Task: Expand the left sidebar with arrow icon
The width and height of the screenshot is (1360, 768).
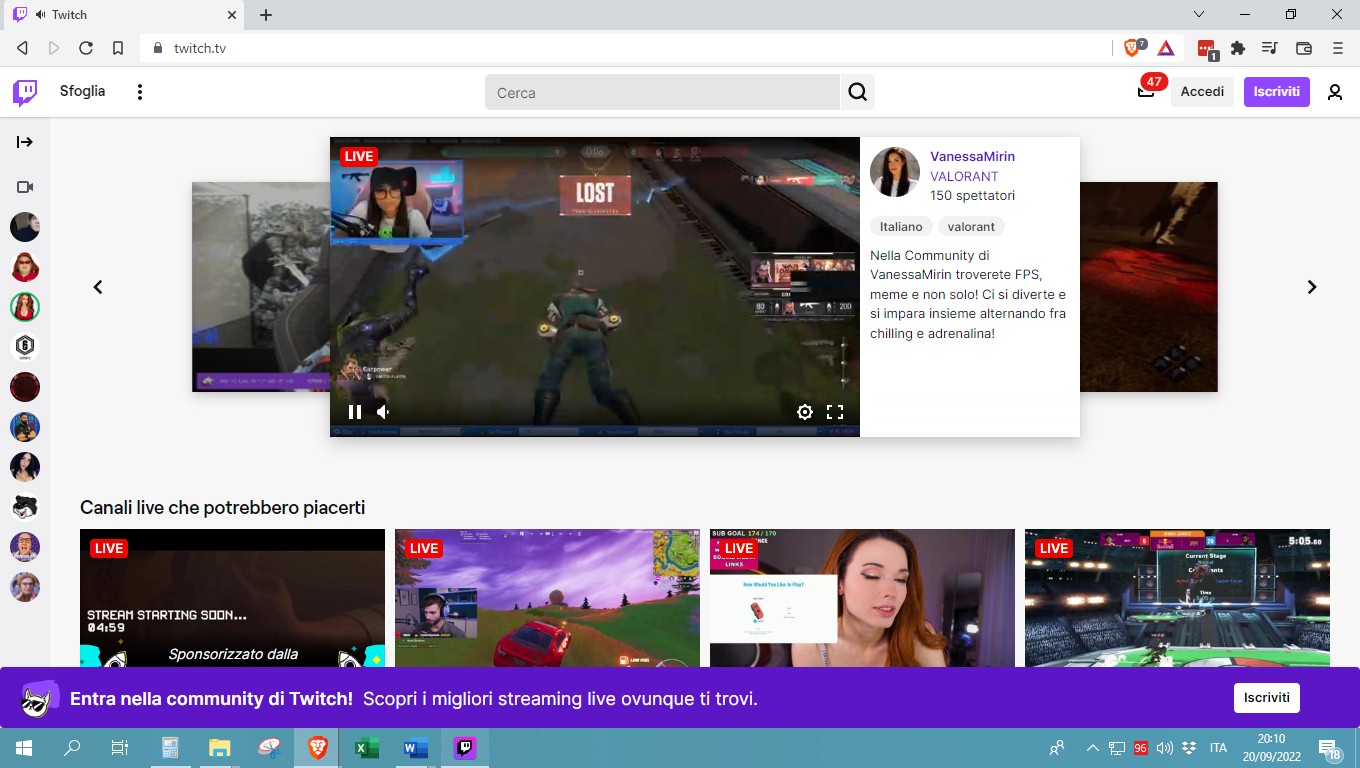Action: click(x=25, y=142)
